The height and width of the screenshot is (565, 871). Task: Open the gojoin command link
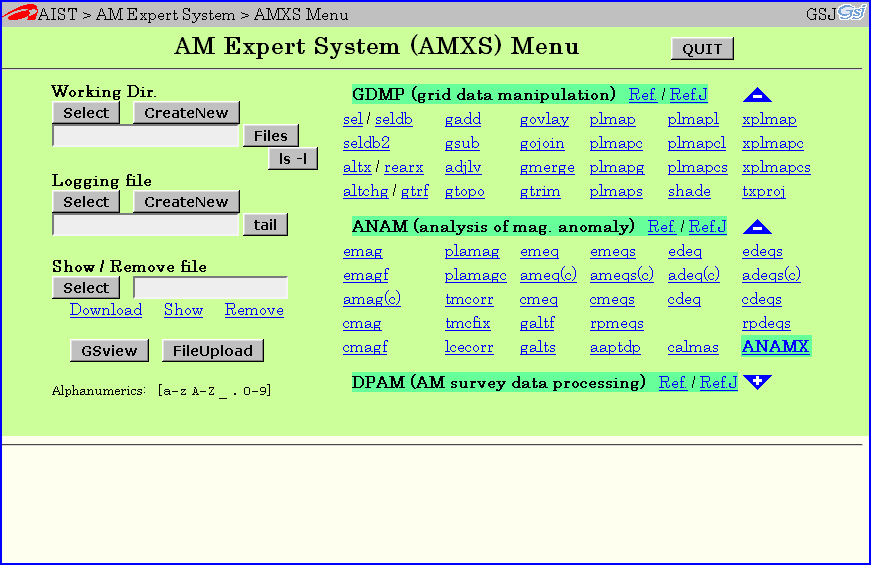pyautogui.click(x=542, y=143)
